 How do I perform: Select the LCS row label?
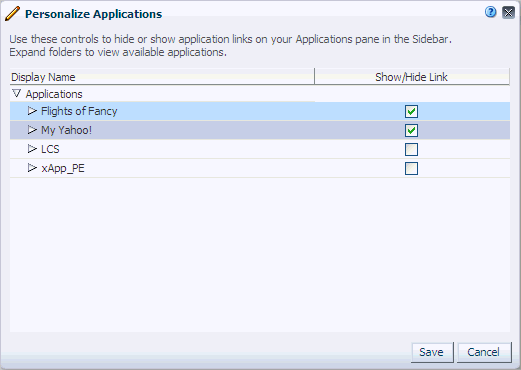pos(50,149)
